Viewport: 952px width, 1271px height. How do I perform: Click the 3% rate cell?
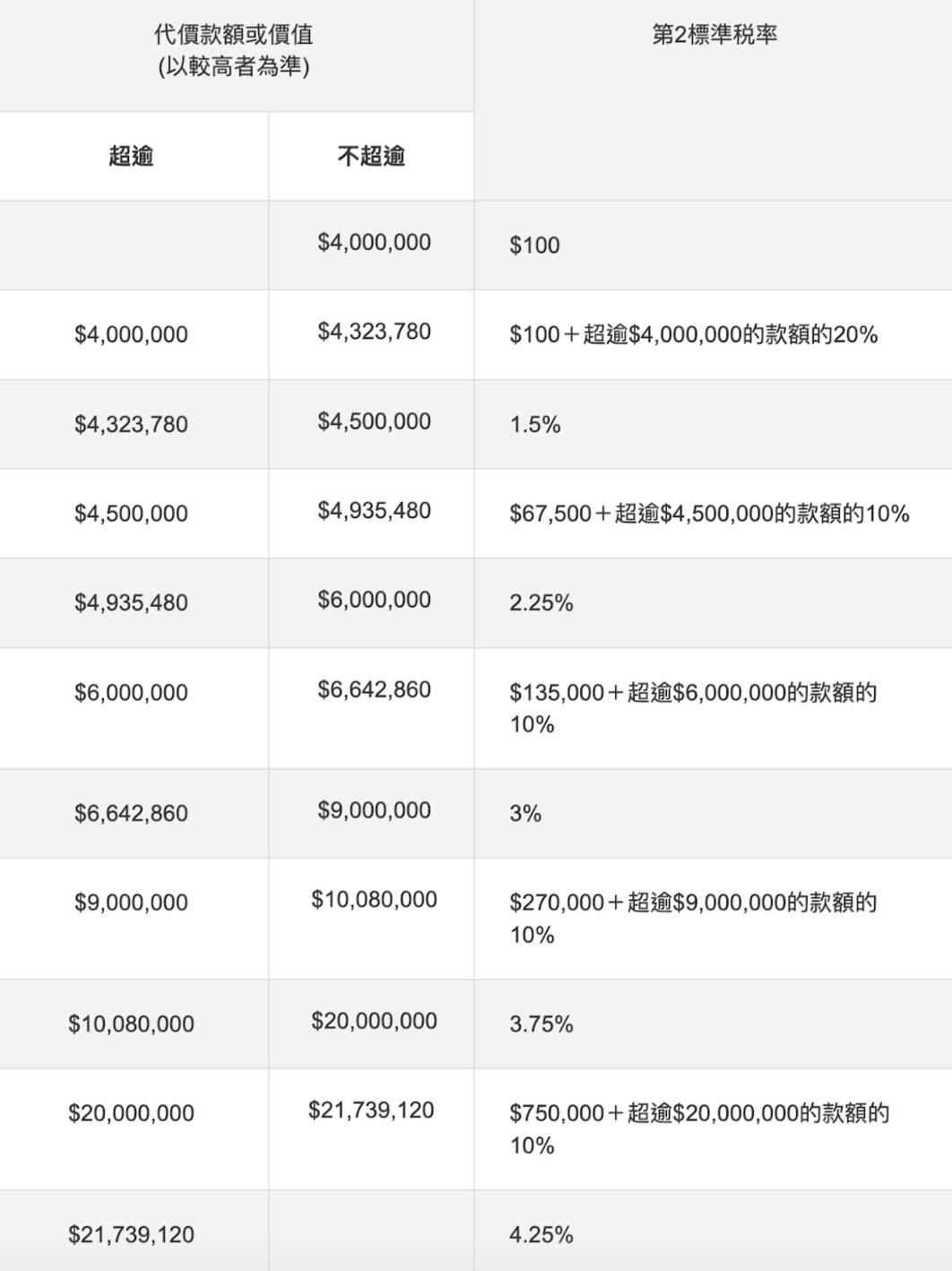point(525,814)
